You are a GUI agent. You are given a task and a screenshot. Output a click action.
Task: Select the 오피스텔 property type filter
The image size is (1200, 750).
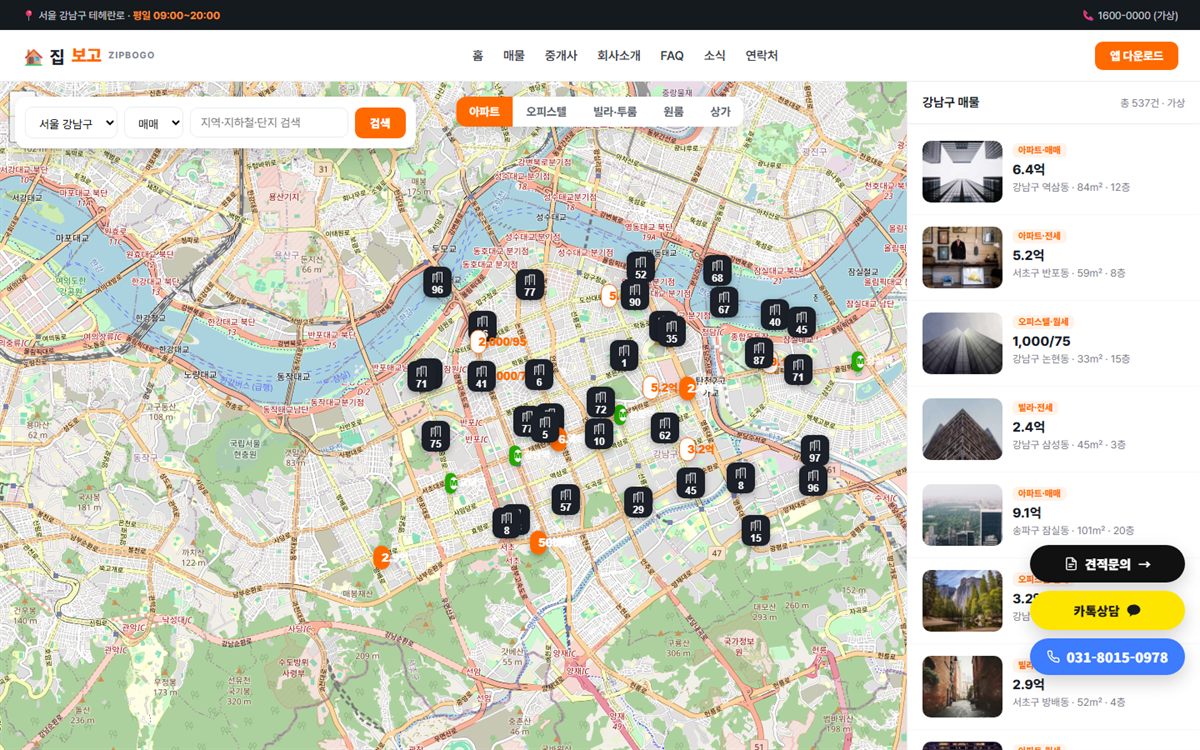pos(546,112)
